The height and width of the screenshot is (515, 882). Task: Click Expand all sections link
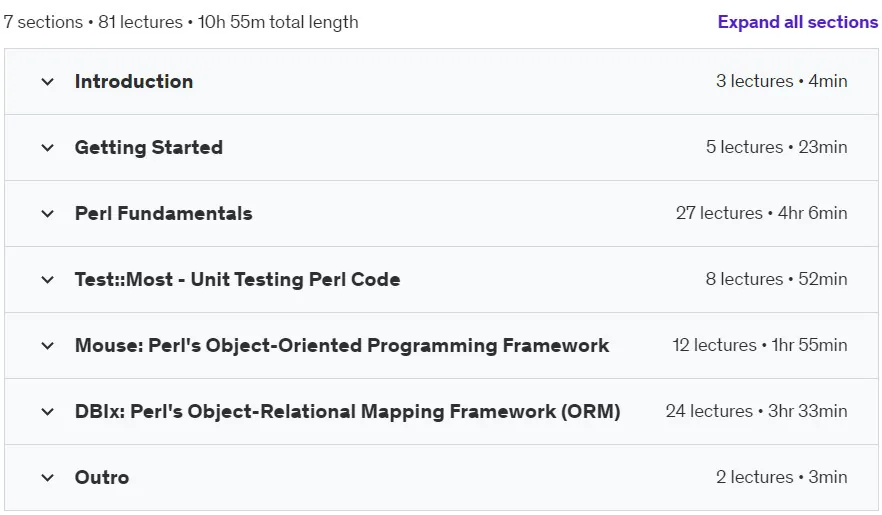(x=798, y=22)
